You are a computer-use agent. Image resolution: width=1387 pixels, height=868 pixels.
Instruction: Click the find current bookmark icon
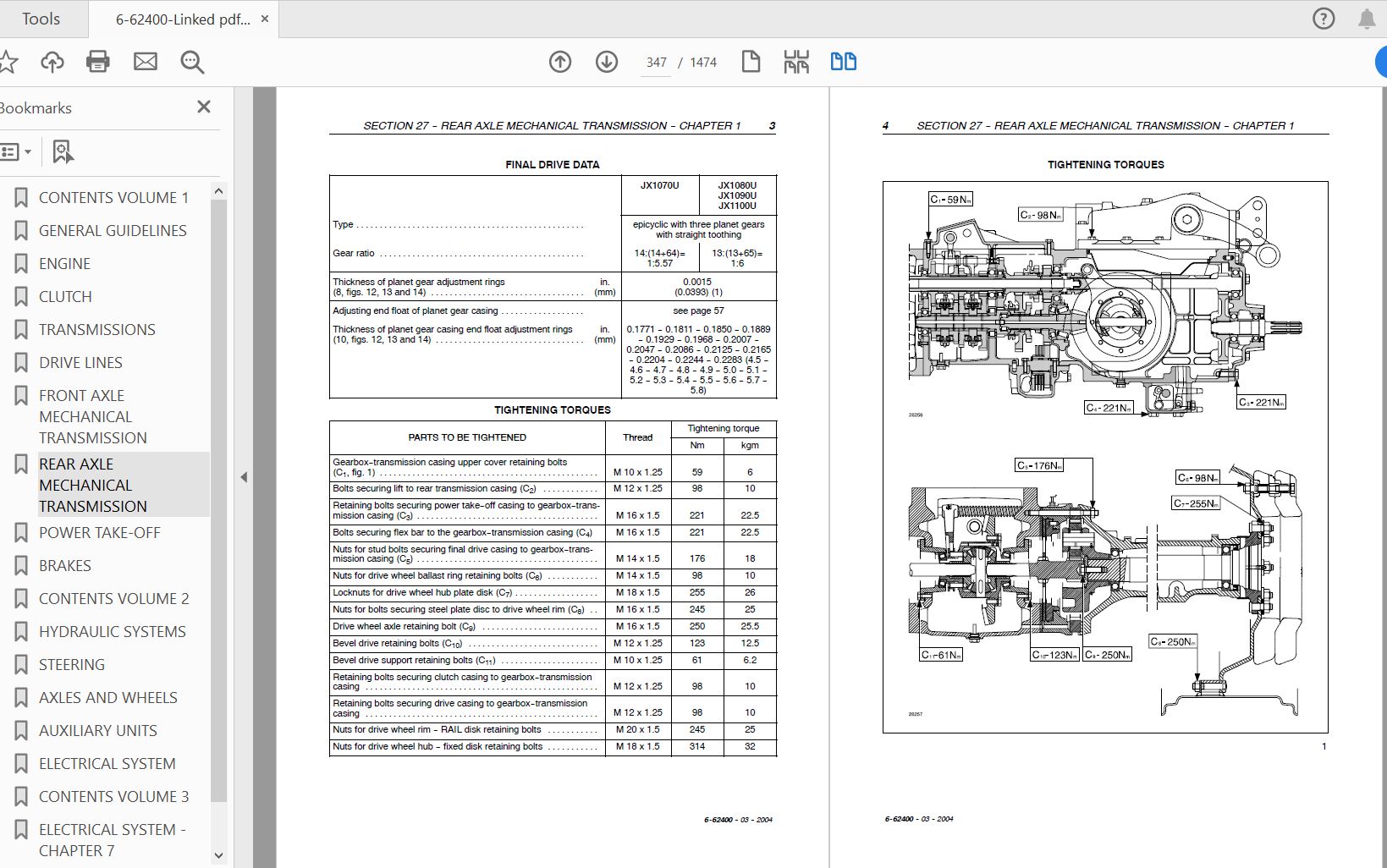[63, 152]
